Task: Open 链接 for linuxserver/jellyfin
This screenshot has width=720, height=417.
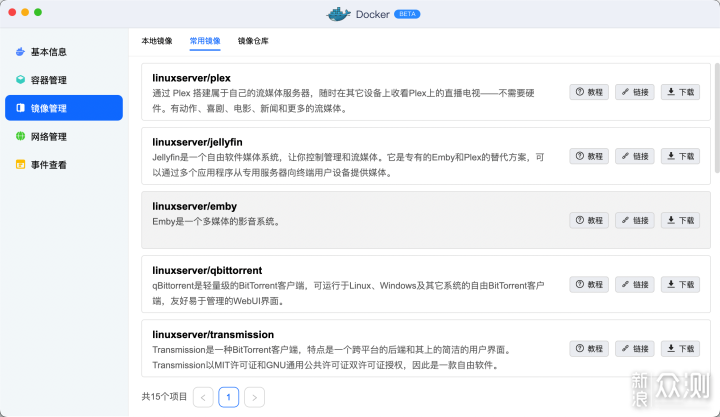Action: [635, 156]
